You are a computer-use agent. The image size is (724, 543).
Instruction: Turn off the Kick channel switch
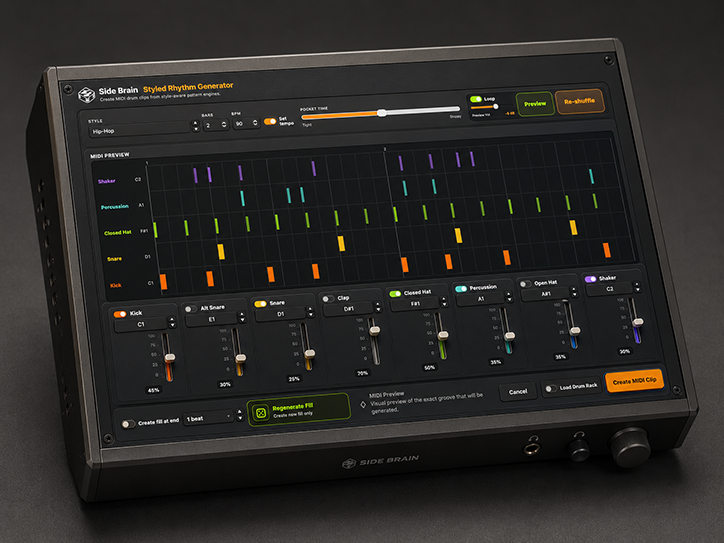(120, 314)
